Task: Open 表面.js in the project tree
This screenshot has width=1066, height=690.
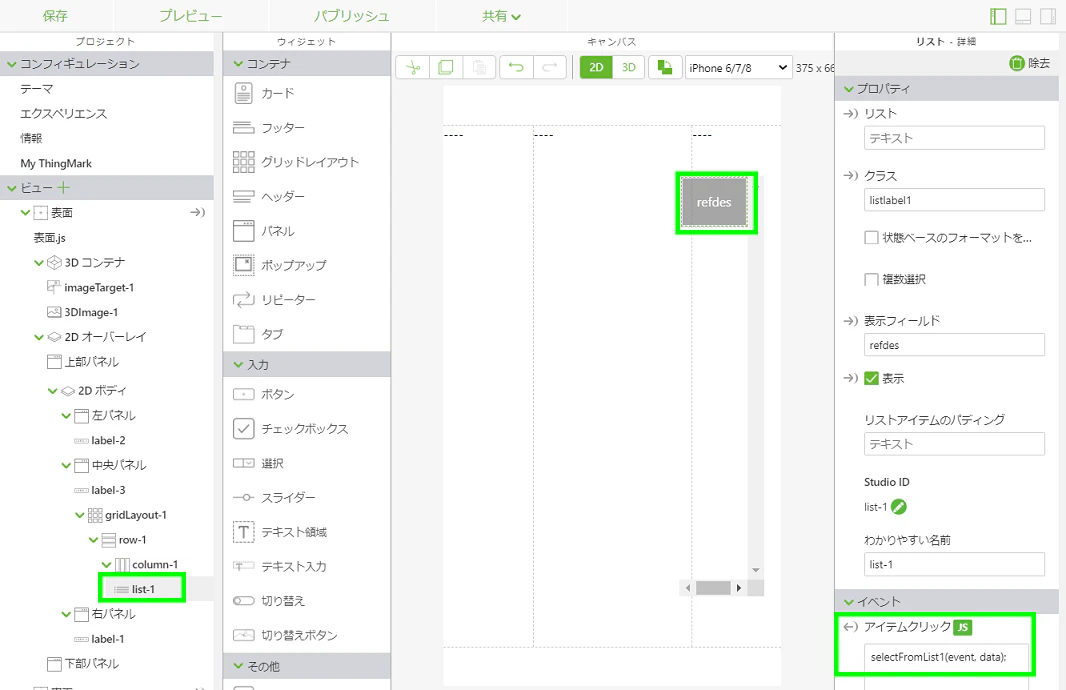Action: click(50, 238)
